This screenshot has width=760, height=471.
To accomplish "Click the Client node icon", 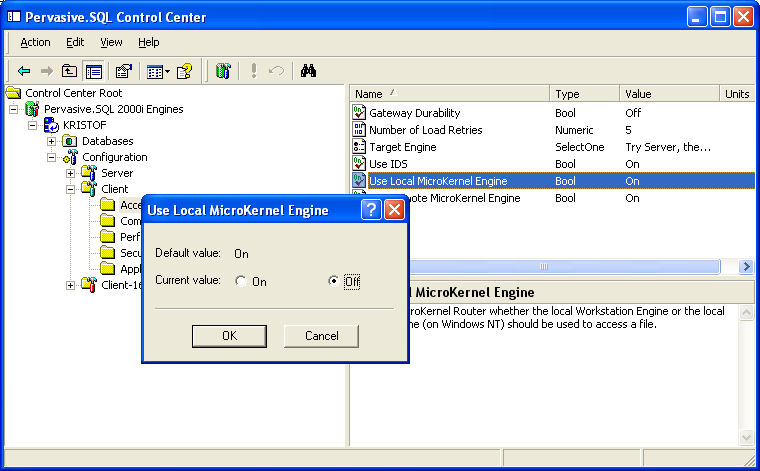I will pyautogui.click(x=89, y=188).
